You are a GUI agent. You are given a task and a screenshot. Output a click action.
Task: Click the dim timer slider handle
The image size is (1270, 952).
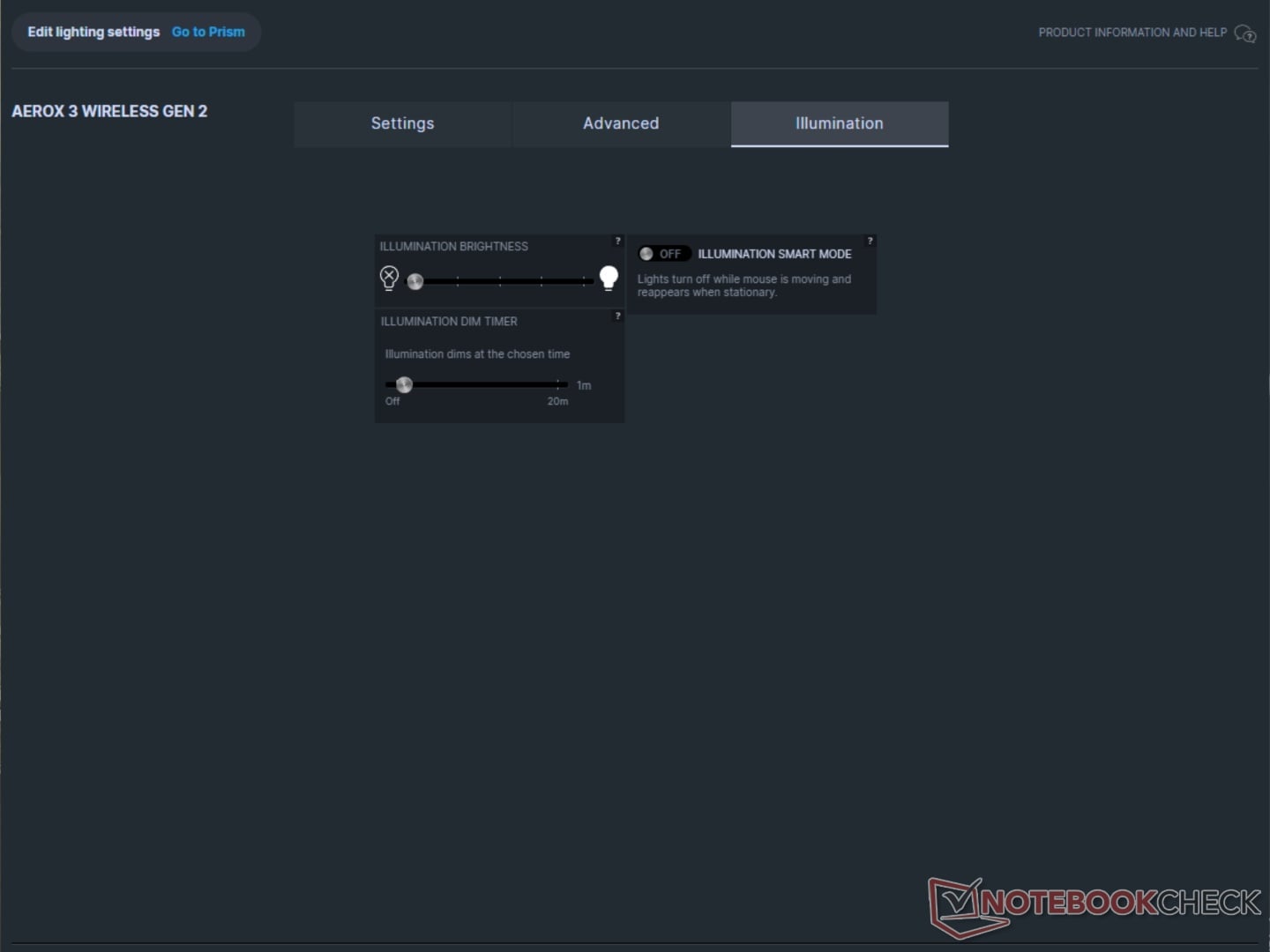[x=404, y=384]
